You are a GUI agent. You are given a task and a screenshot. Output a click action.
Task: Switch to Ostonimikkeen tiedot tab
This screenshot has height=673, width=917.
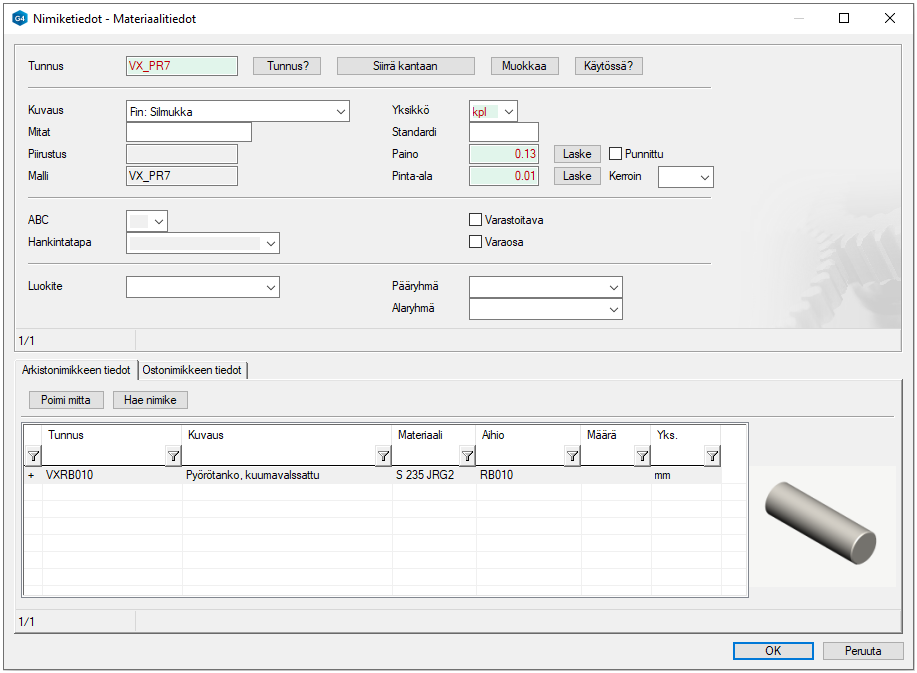[192, 370]
